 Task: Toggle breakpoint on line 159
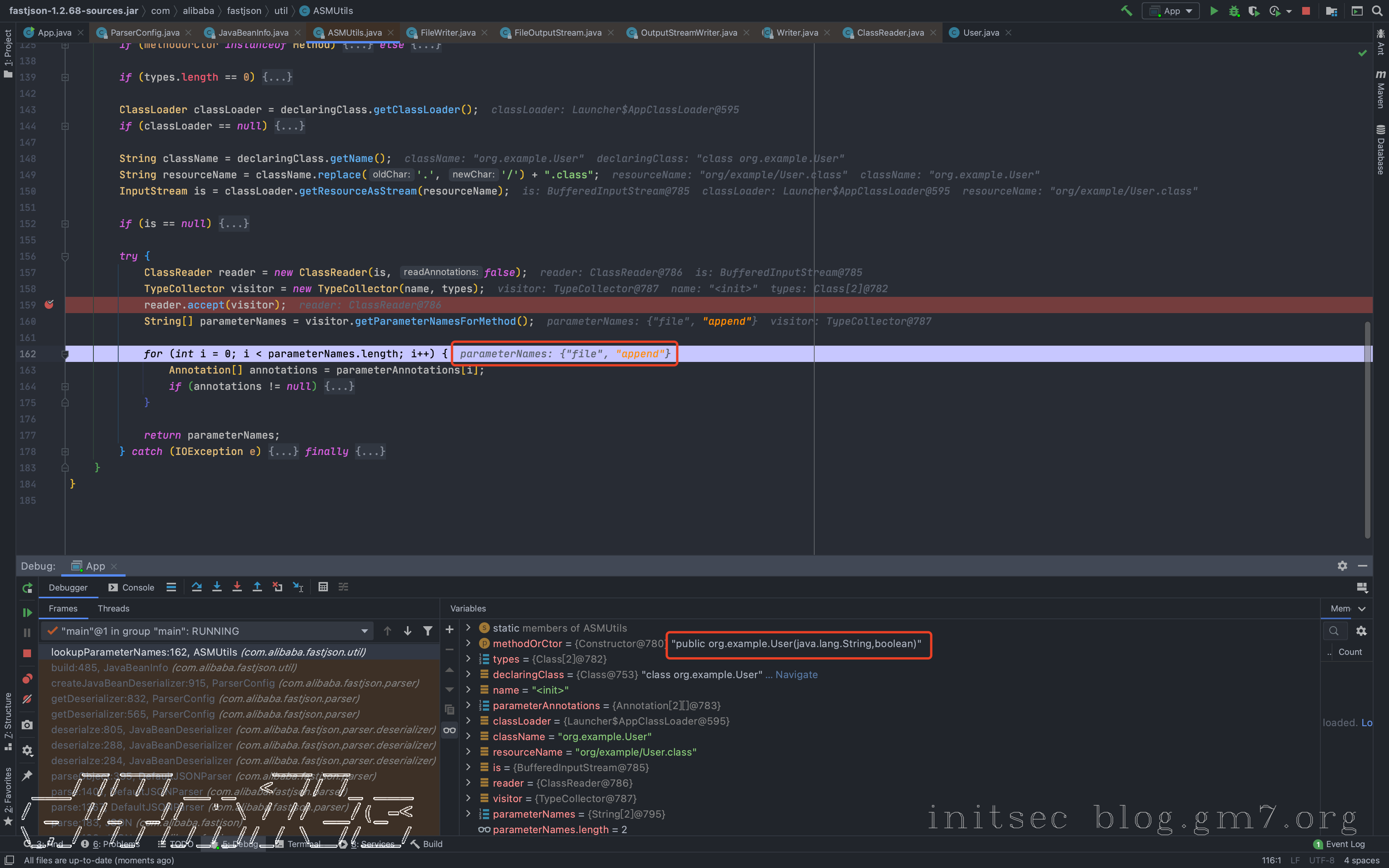(x=49, y=305)
